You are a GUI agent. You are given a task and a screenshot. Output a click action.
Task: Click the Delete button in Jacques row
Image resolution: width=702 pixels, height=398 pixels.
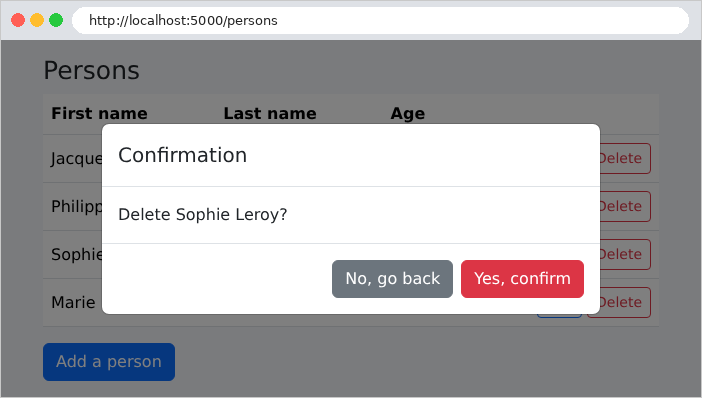click(x=625, y=158)
